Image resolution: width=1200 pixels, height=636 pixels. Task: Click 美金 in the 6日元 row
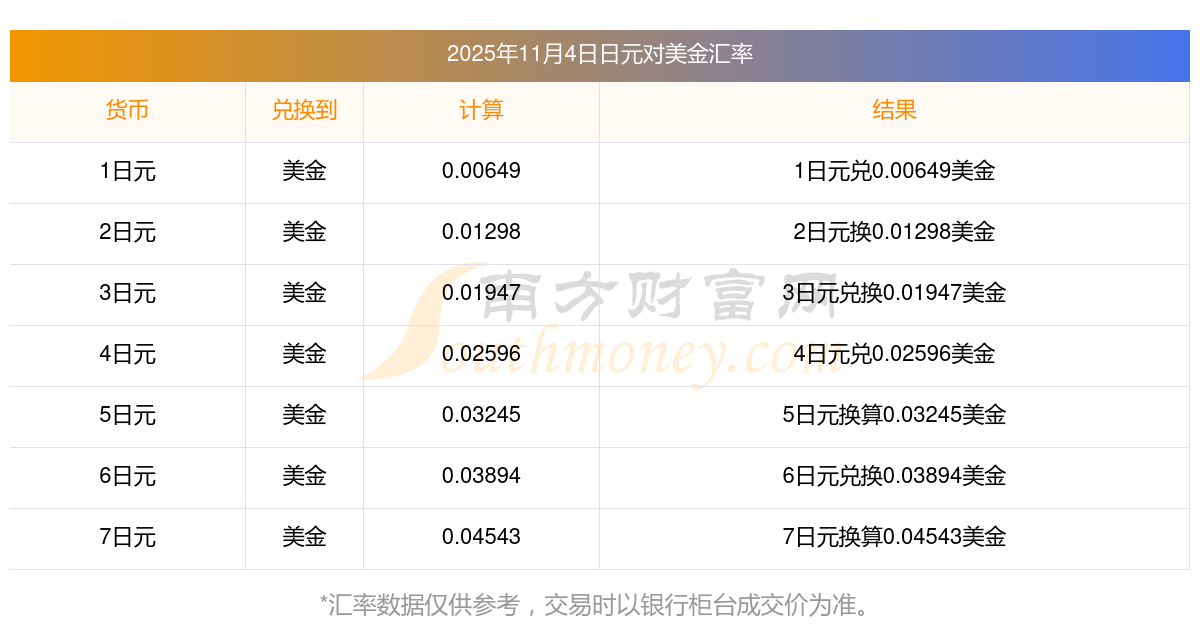[x=304, y=476]
